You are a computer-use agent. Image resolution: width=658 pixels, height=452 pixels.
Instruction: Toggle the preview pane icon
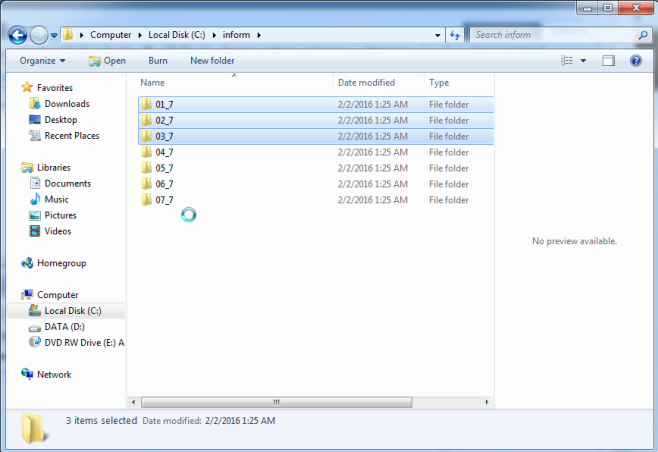608,61
